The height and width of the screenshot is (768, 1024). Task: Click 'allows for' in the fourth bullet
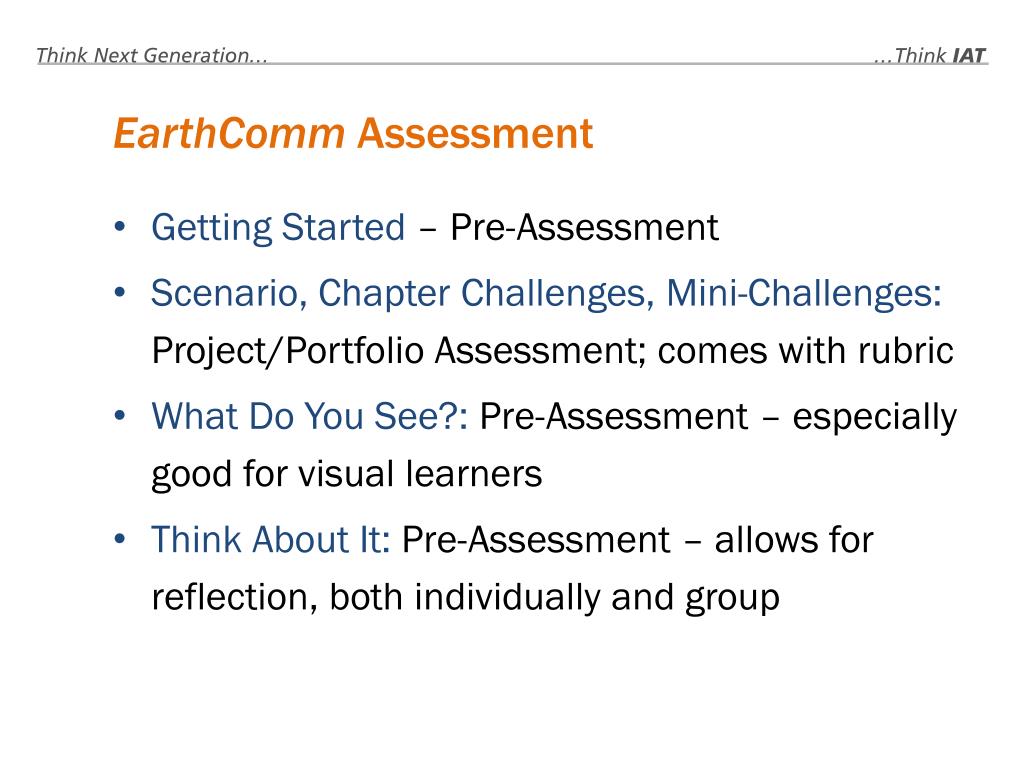pyautogui.click(x=794, y=540)
